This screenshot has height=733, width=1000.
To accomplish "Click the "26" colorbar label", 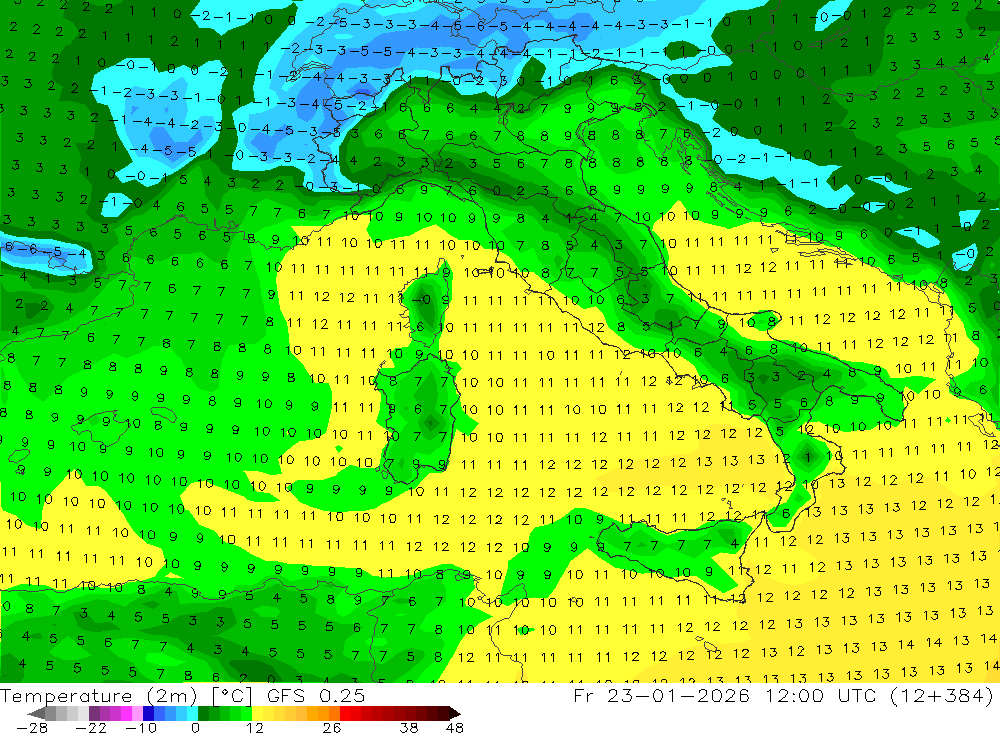I will tap(332, 727).
